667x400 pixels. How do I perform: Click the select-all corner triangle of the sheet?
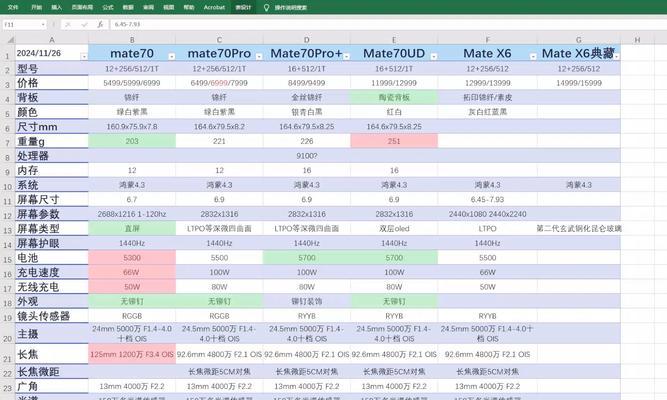[x=10, y=40]
